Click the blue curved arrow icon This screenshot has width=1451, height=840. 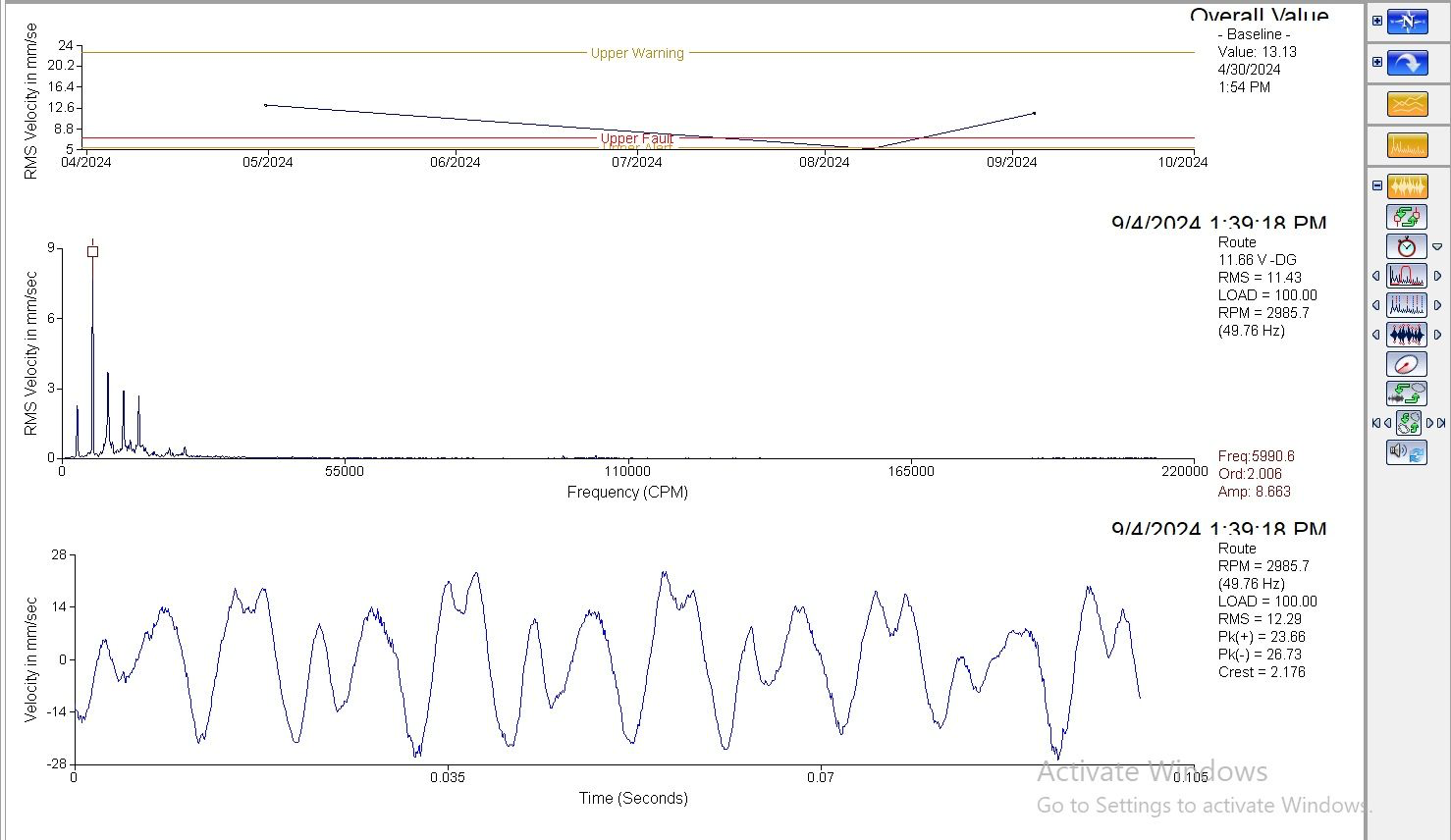[x=1407, y=63]
